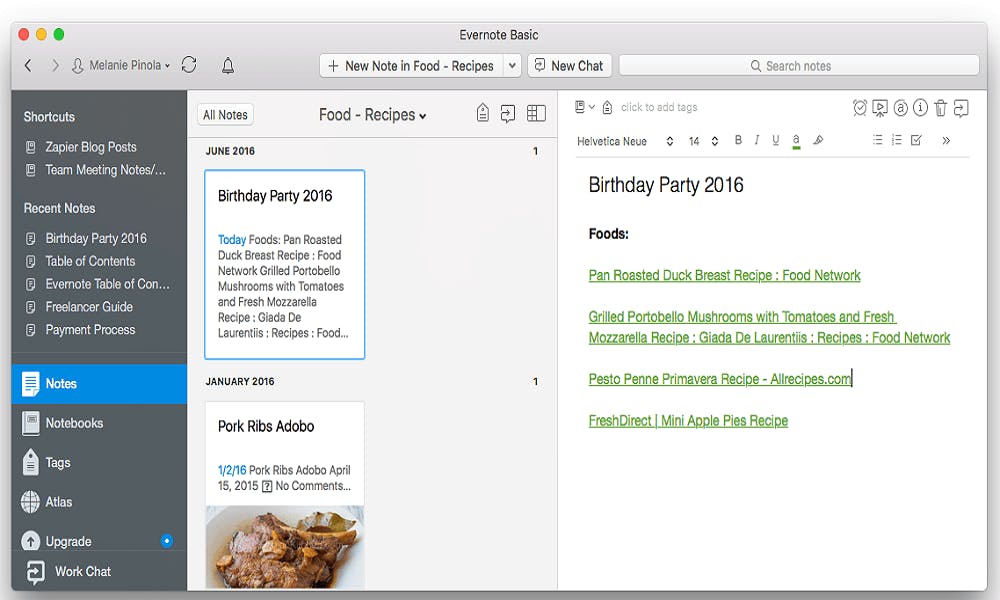Viewport: 1000px width, 600px height.
Task: Insert a numbered list
Action: click(897, 140)
